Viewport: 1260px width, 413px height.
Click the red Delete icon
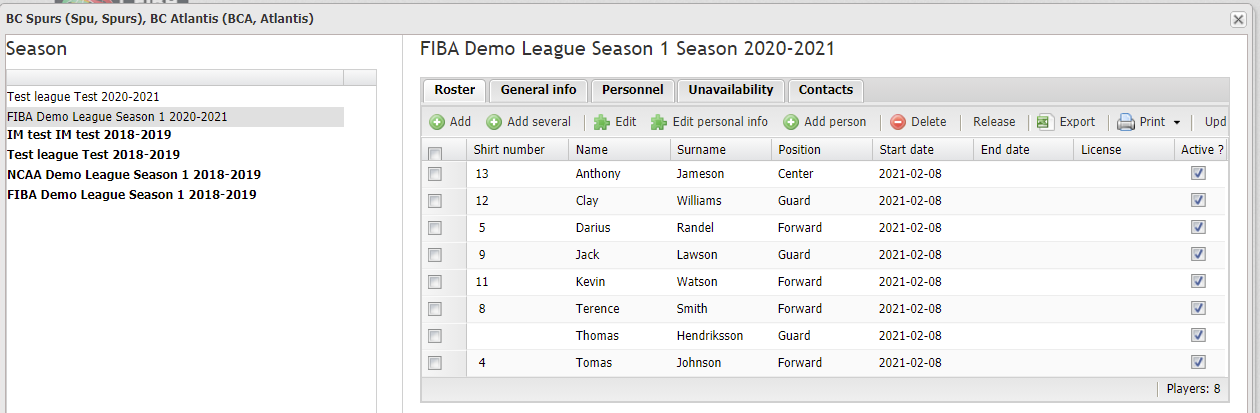(x=898, y=122)
